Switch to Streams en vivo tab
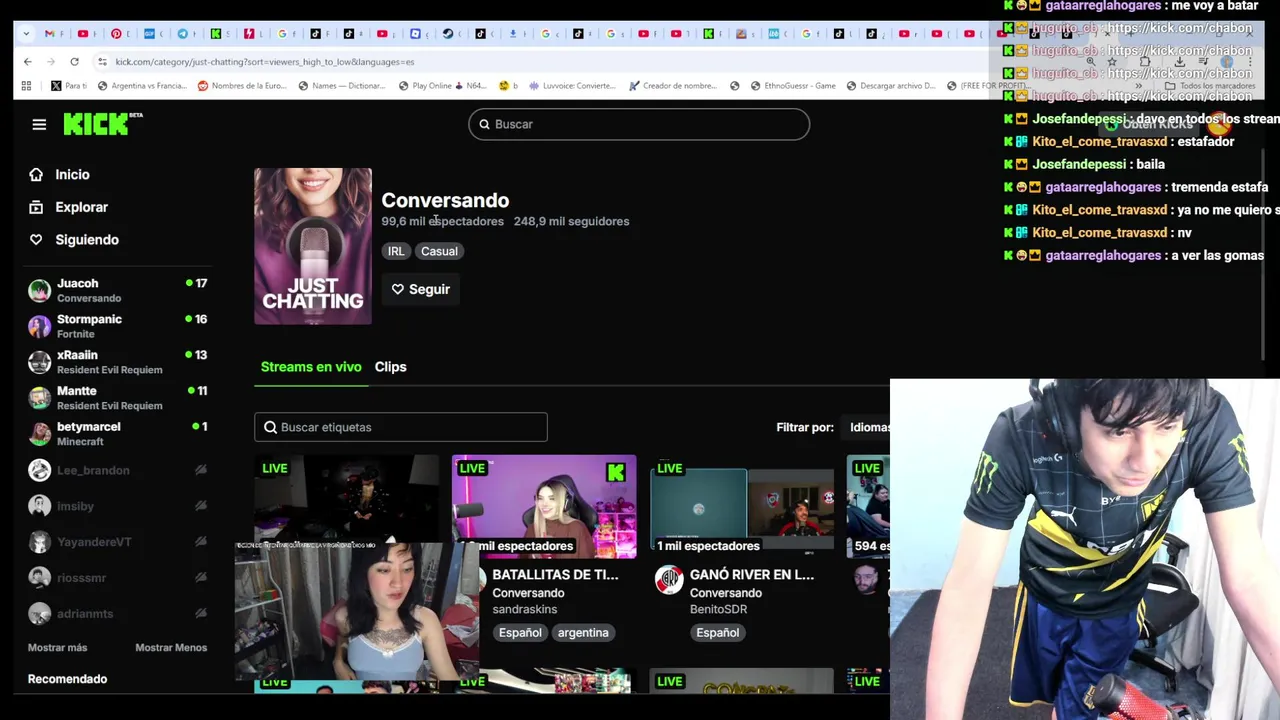 pyautogui.click(x=311, y=367)
